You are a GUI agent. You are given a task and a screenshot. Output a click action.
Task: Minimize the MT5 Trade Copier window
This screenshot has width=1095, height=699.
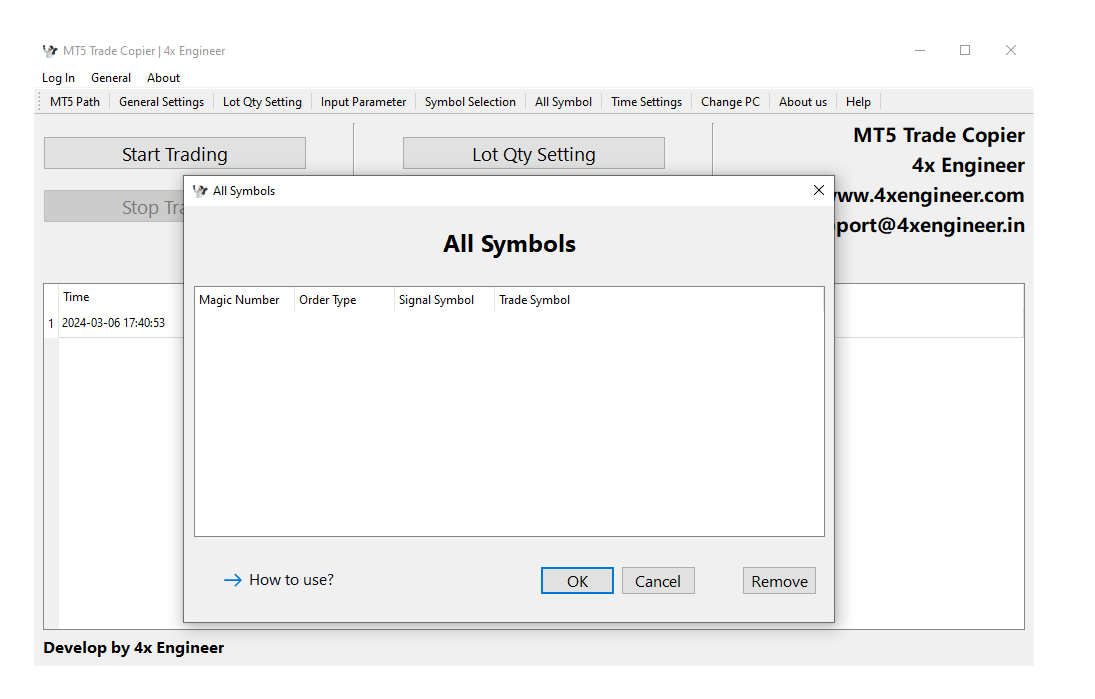click(920, 50)
